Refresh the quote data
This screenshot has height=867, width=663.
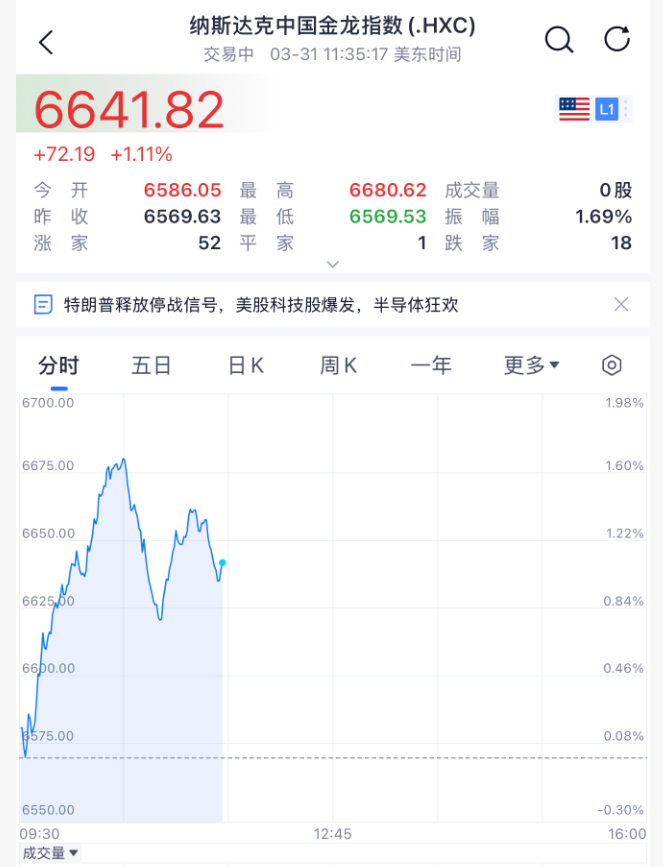(617, 40)
